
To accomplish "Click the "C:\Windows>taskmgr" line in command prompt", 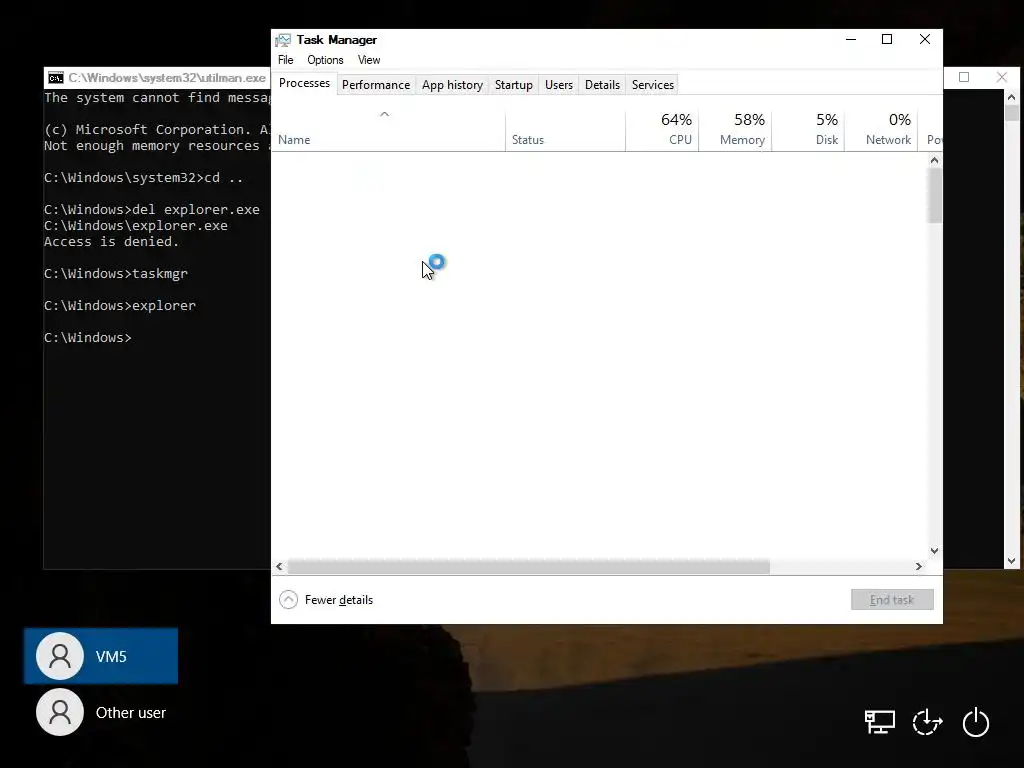I will click(116, 274).
